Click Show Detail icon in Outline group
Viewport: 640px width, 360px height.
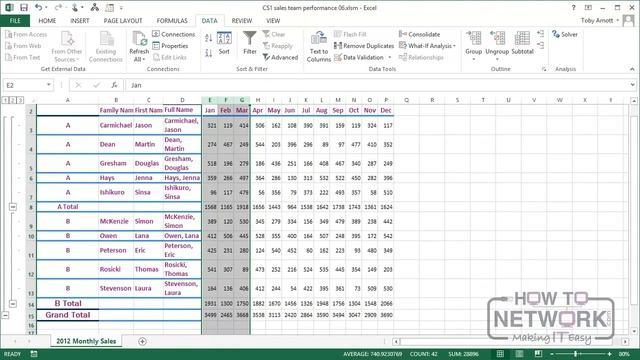540,33
